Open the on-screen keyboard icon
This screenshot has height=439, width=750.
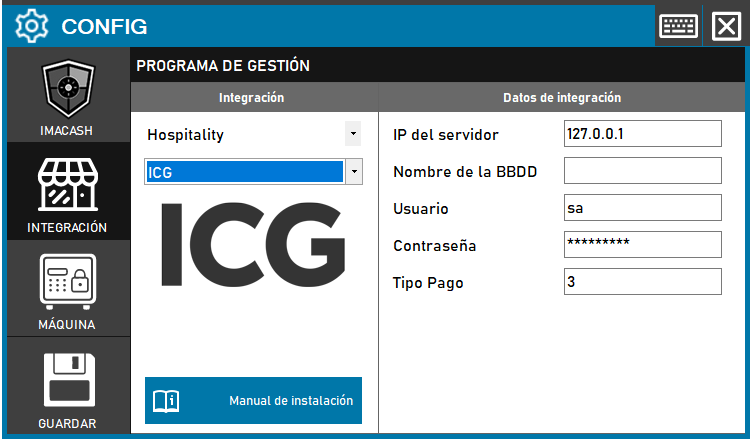678,26
